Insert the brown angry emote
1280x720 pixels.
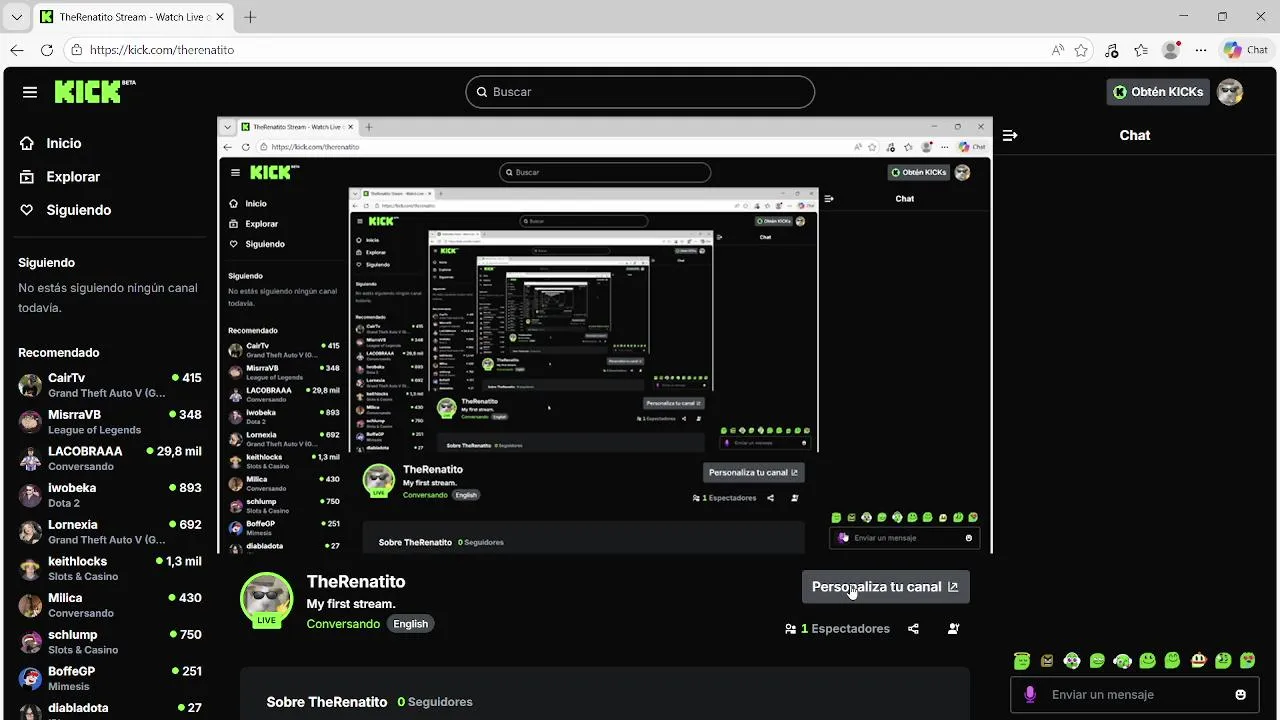[x=1047, y=661]
